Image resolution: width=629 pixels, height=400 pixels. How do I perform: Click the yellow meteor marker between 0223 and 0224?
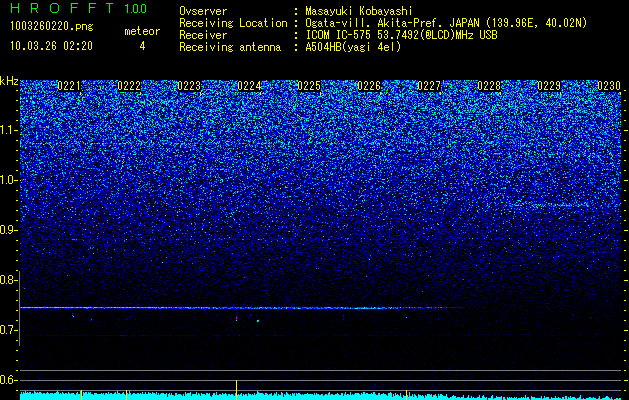(x=236, y=391)
